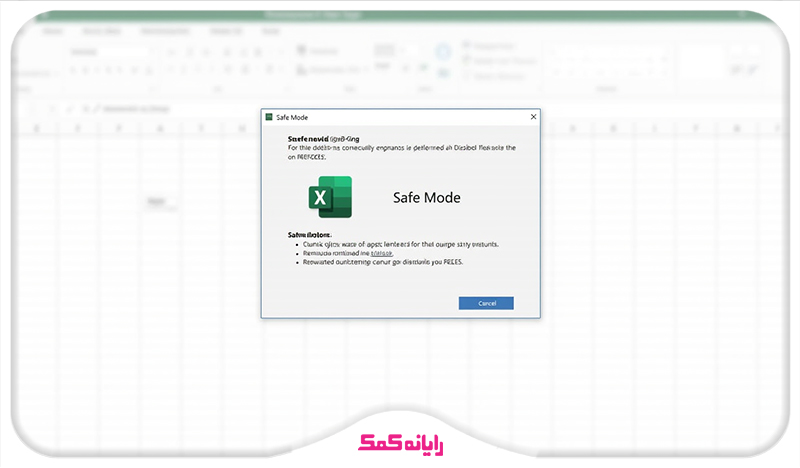The width and height of the screenshot is (800, 468).
Task: Open the underlined link in the second bullet
Action: 382,253
